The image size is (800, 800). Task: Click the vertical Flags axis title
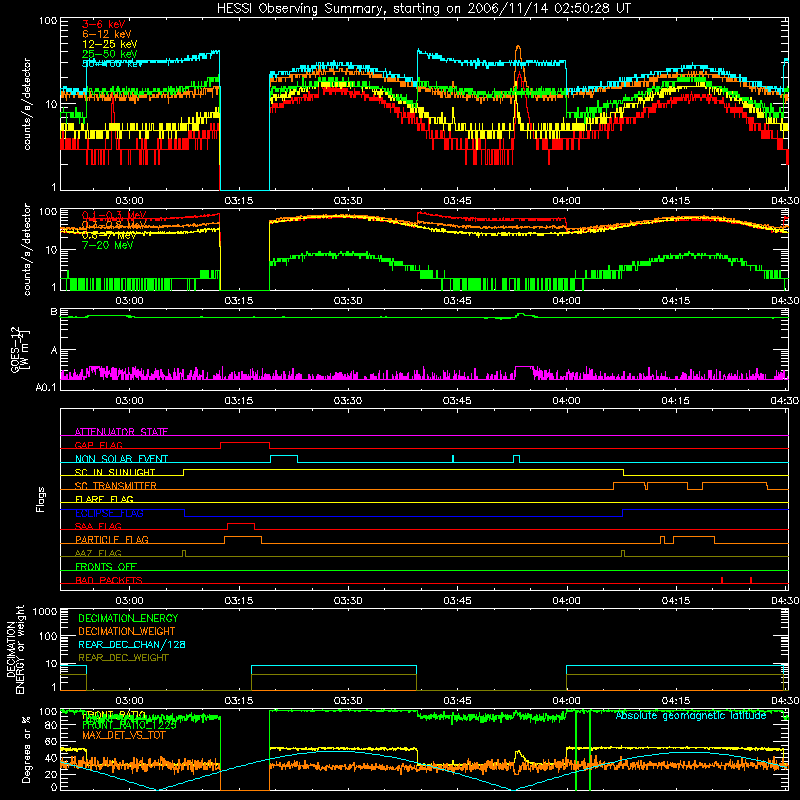[x=41, y=499]
